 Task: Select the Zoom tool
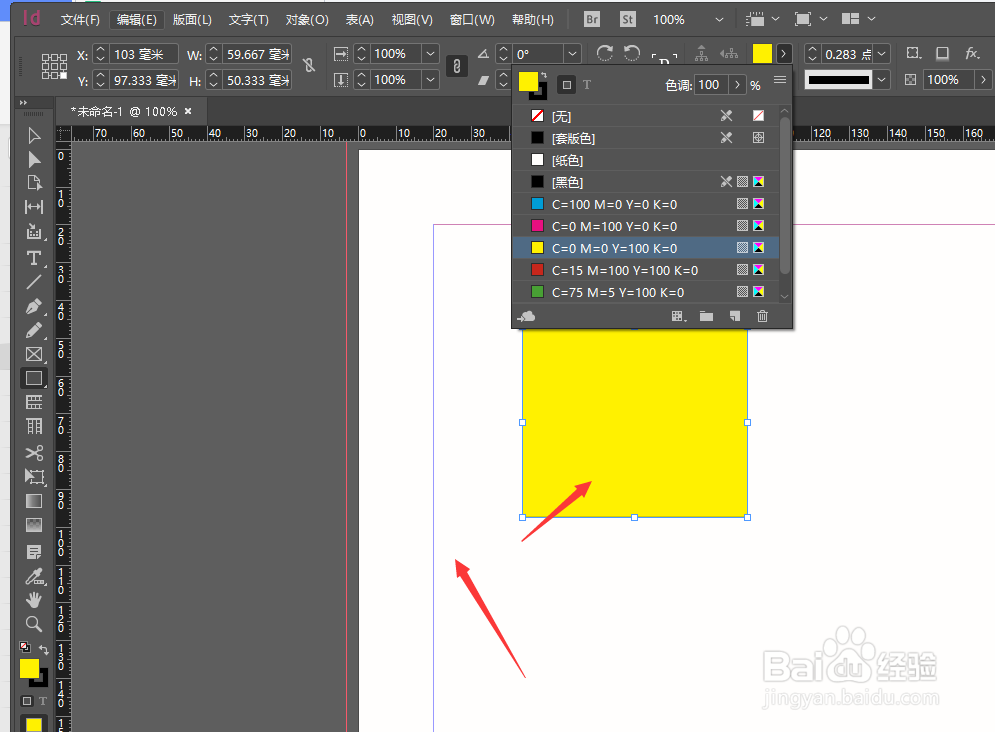tap(34, 624)
